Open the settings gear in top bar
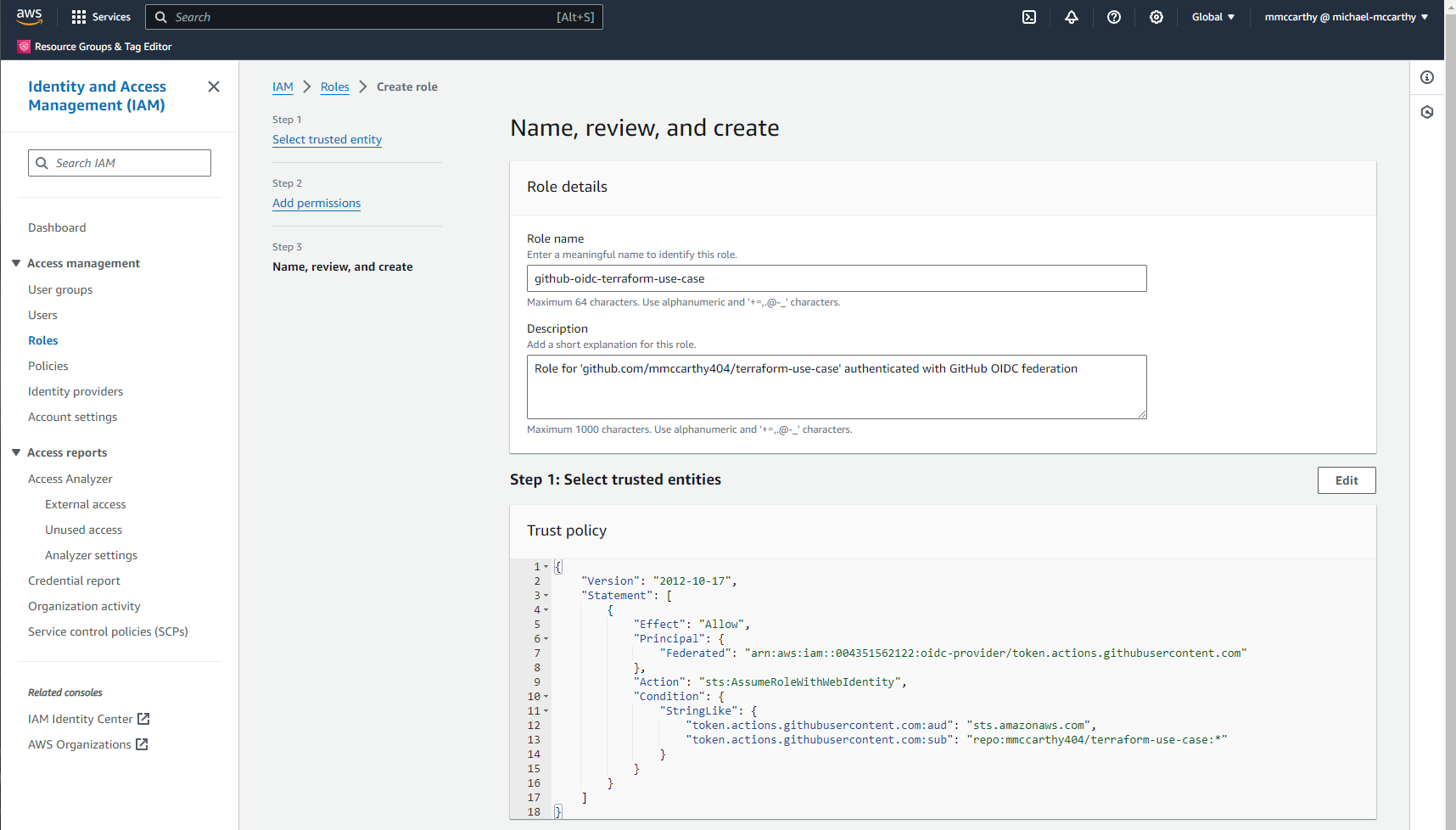Viewport: 1456px width, 830px height. pyautogui.click(x=1156, y=17)
